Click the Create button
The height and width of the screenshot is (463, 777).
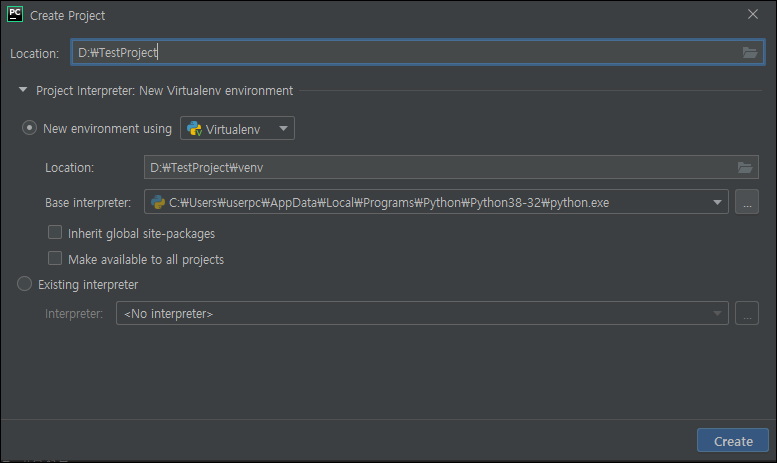[733, 440]
